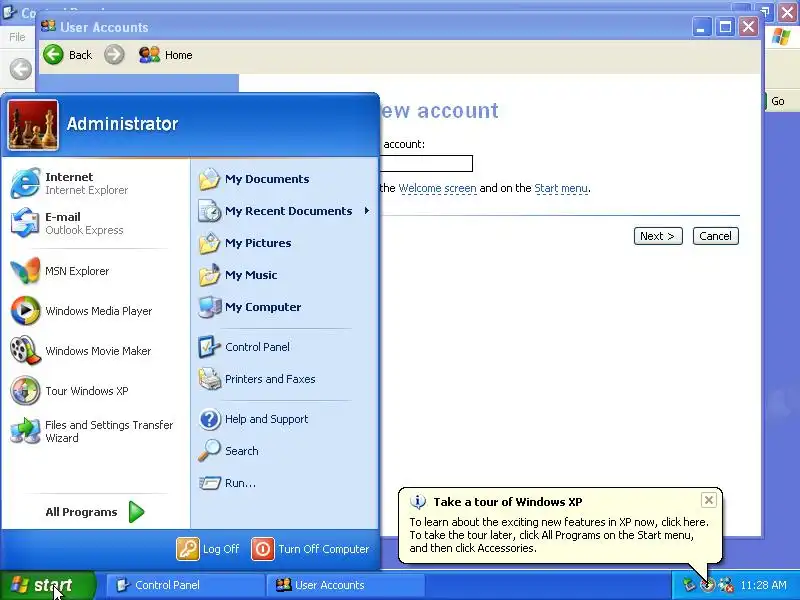Click Cancel in new account page
800x600 pixels.
point(715,236)
